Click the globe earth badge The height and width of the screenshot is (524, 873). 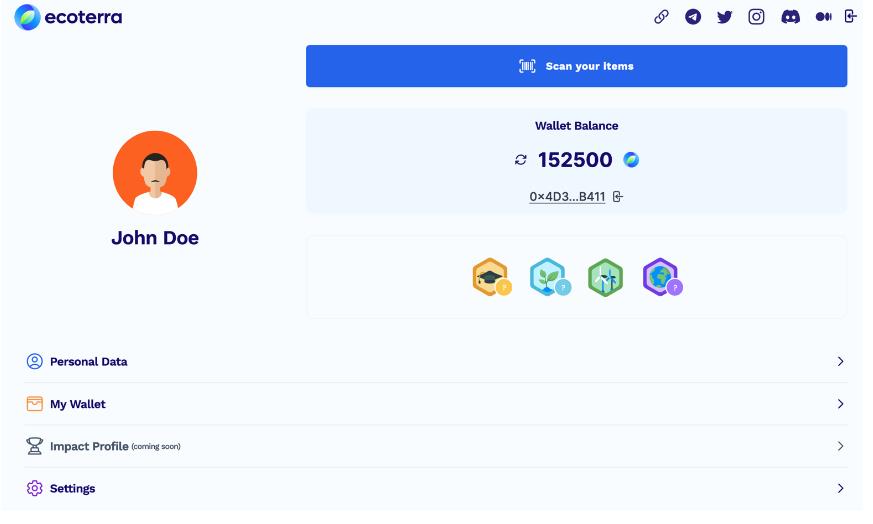coord(662,277)
